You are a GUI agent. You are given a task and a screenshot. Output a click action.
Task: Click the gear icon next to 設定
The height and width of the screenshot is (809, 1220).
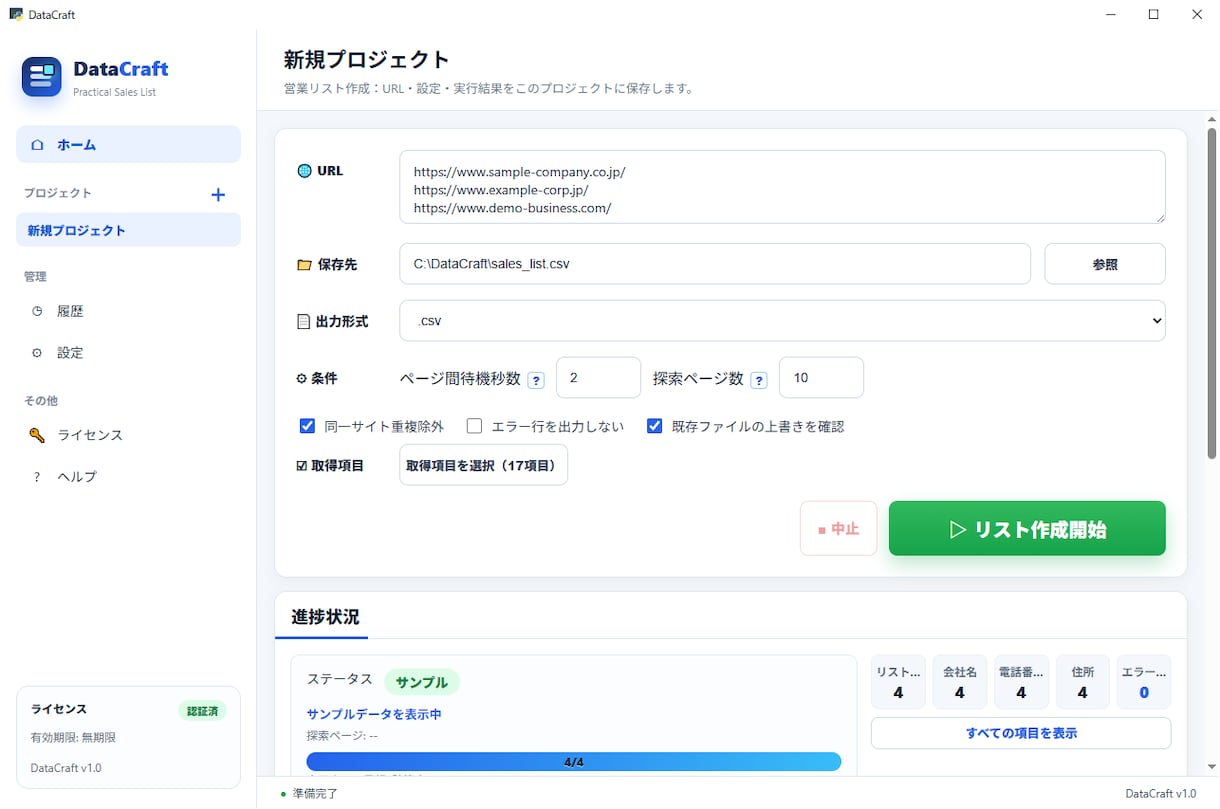[x=37, y=353]
